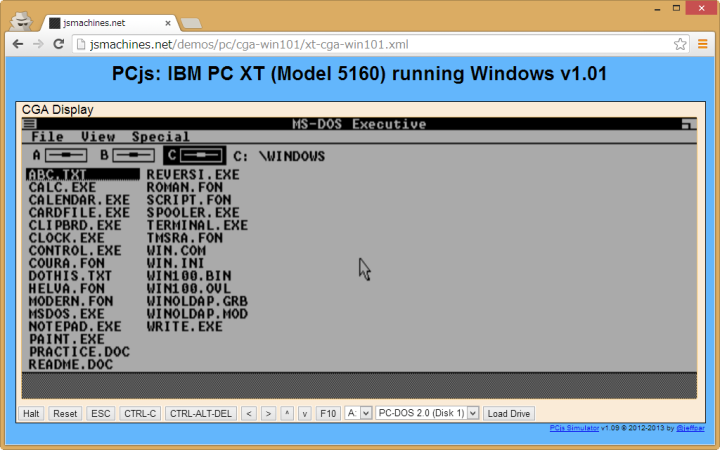
Task: Reload the jsmachines.net page
Action: click(x=58, y=44)
